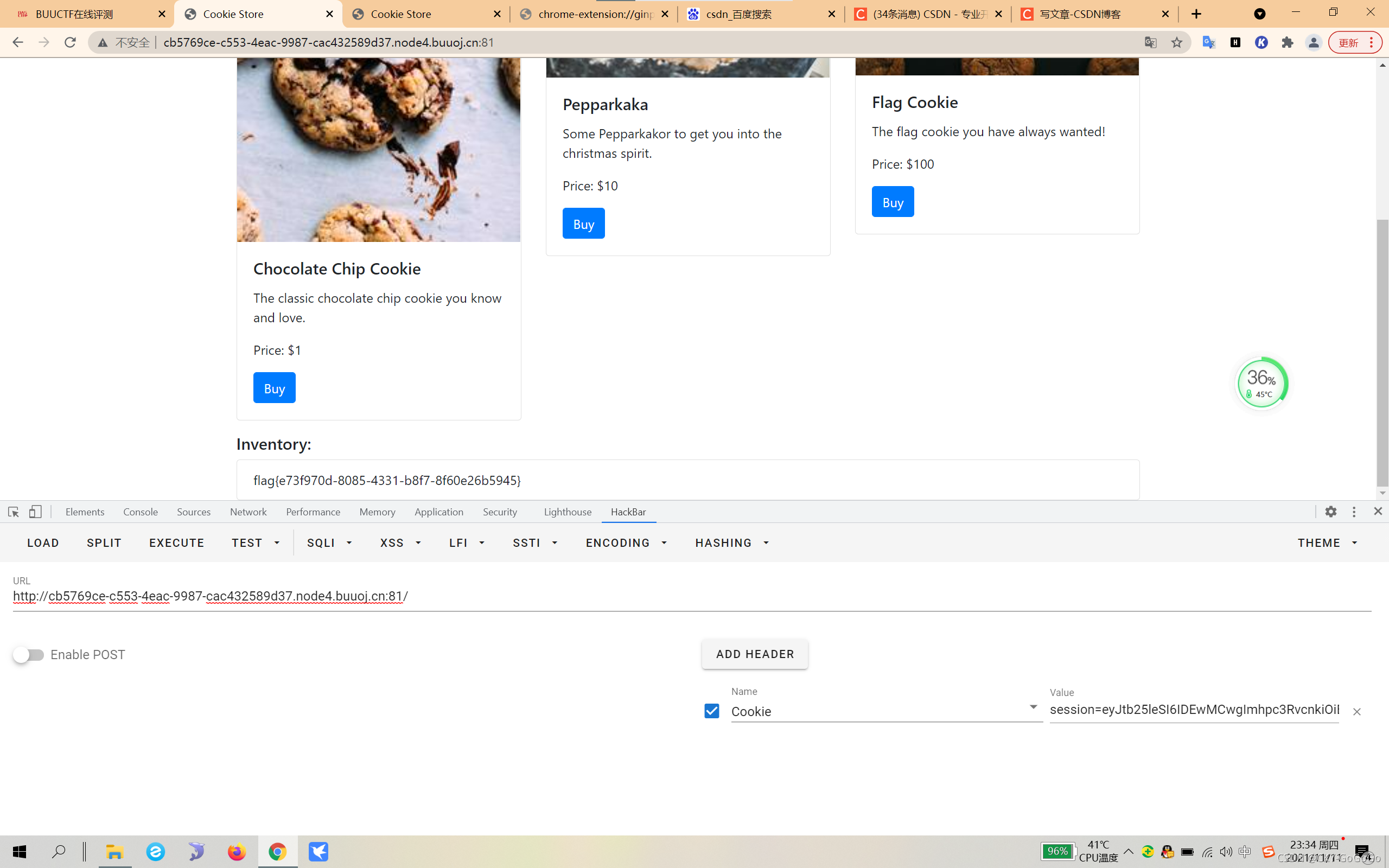
Task: Open the THEME dropdown
Action: point(1327,543)
